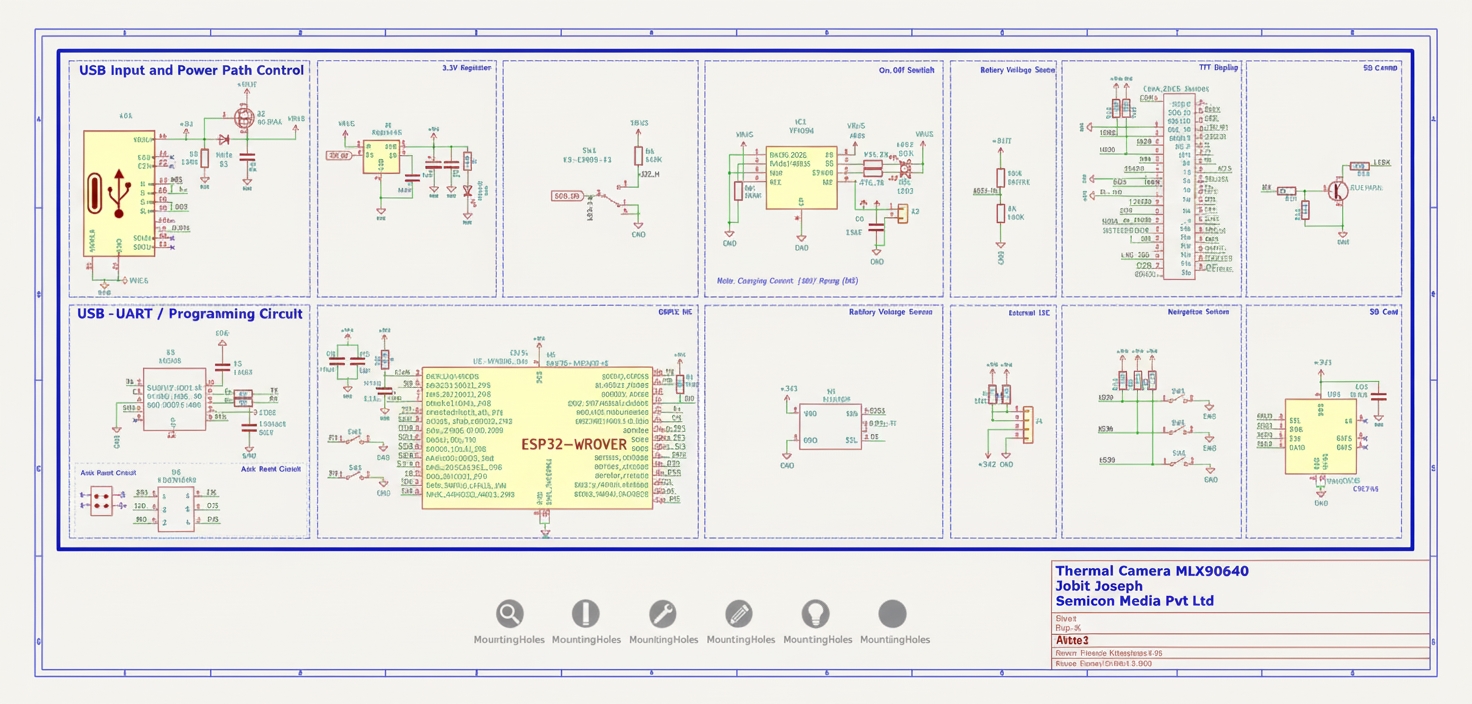
Task: Click the USB trident symbol in the connector
Action: tap(119, 192)
